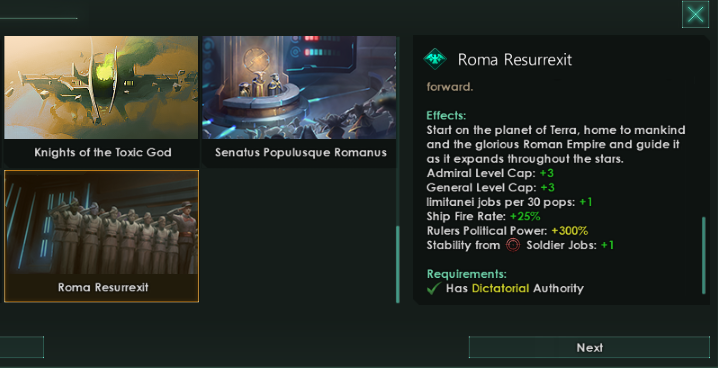718x368 pixels.
Task: Select the Roma Resurrexit saluting soldiers artwork
Action: pos(101,222)
